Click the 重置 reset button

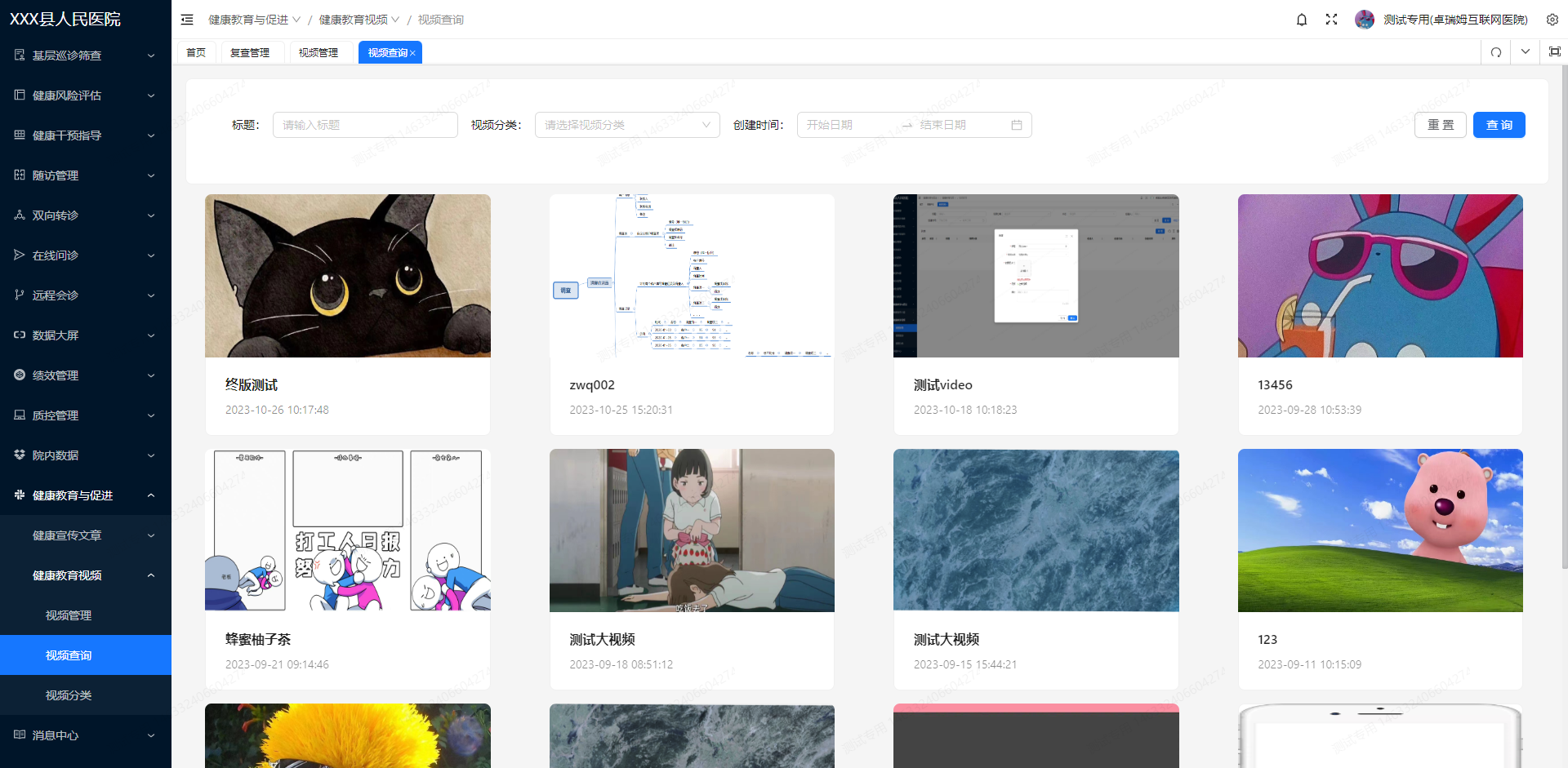click(x=1441, y=125)
